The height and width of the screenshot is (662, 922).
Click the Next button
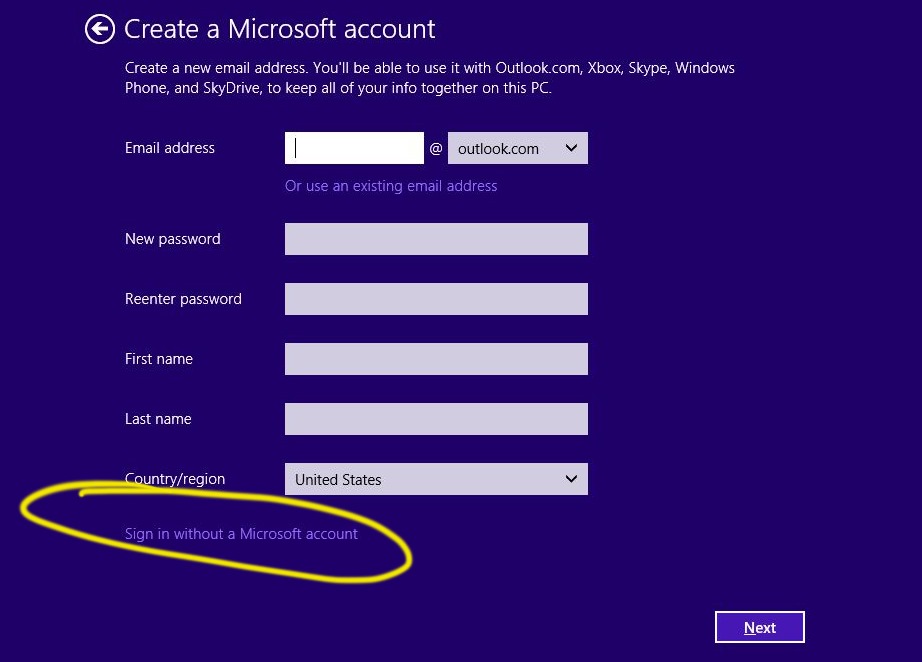pyautogui.click(x=760, y=627)
